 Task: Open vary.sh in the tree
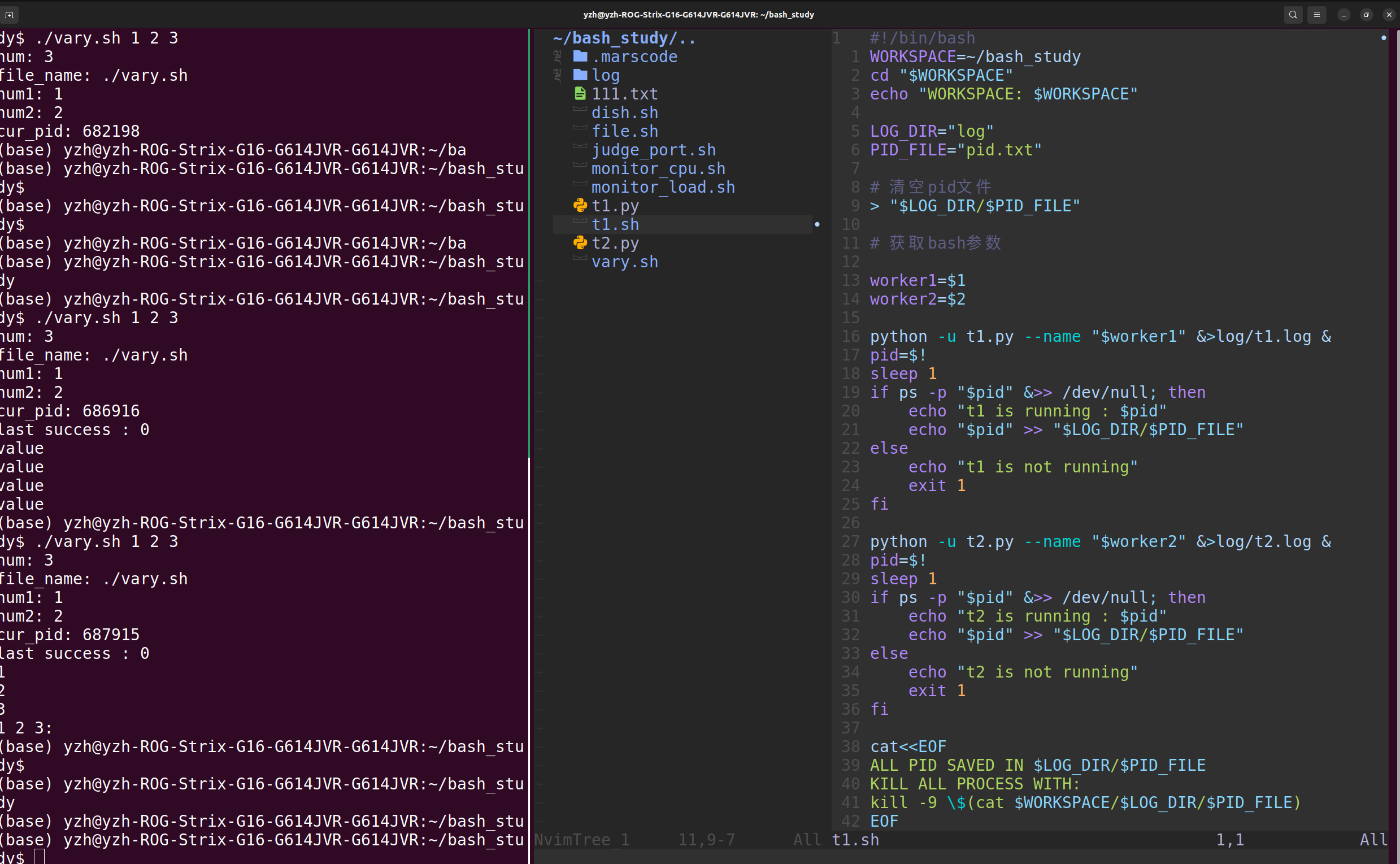pyautogui.click(x=625, y=262)
